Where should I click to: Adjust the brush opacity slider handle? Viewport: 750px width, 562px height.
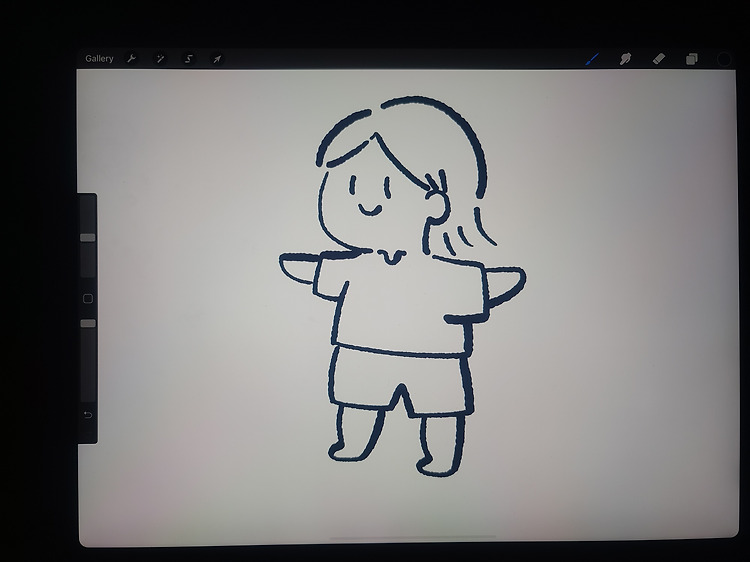coord(88,324)
